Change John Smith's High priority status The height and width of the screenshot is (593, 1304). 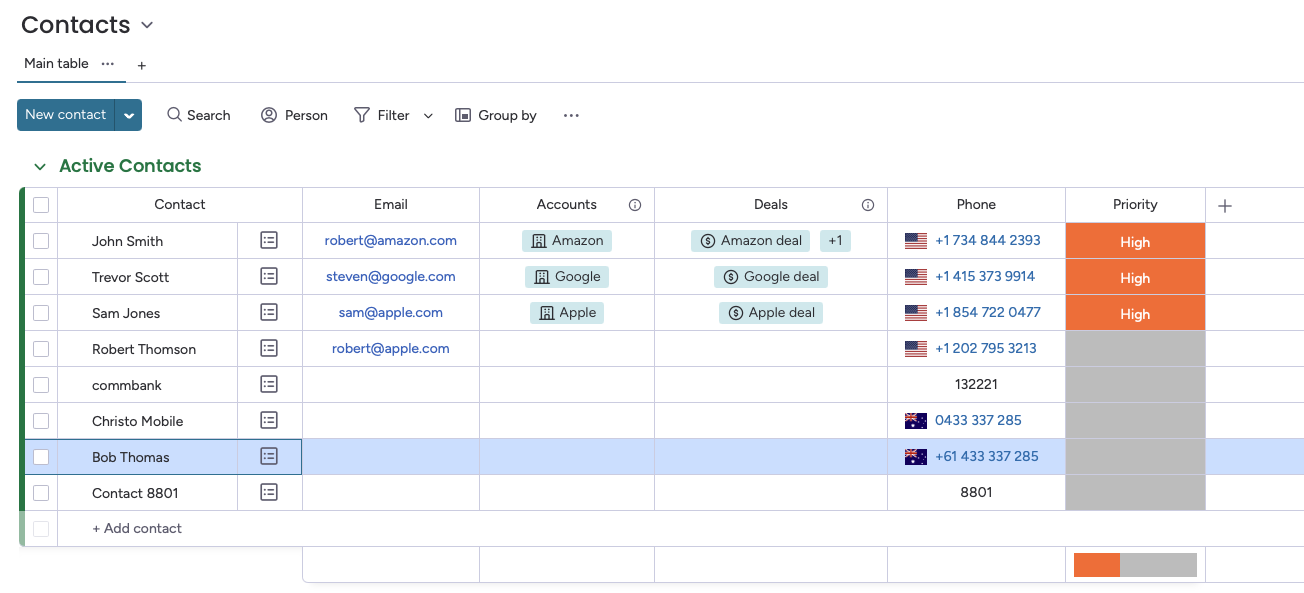[1135, 241]
